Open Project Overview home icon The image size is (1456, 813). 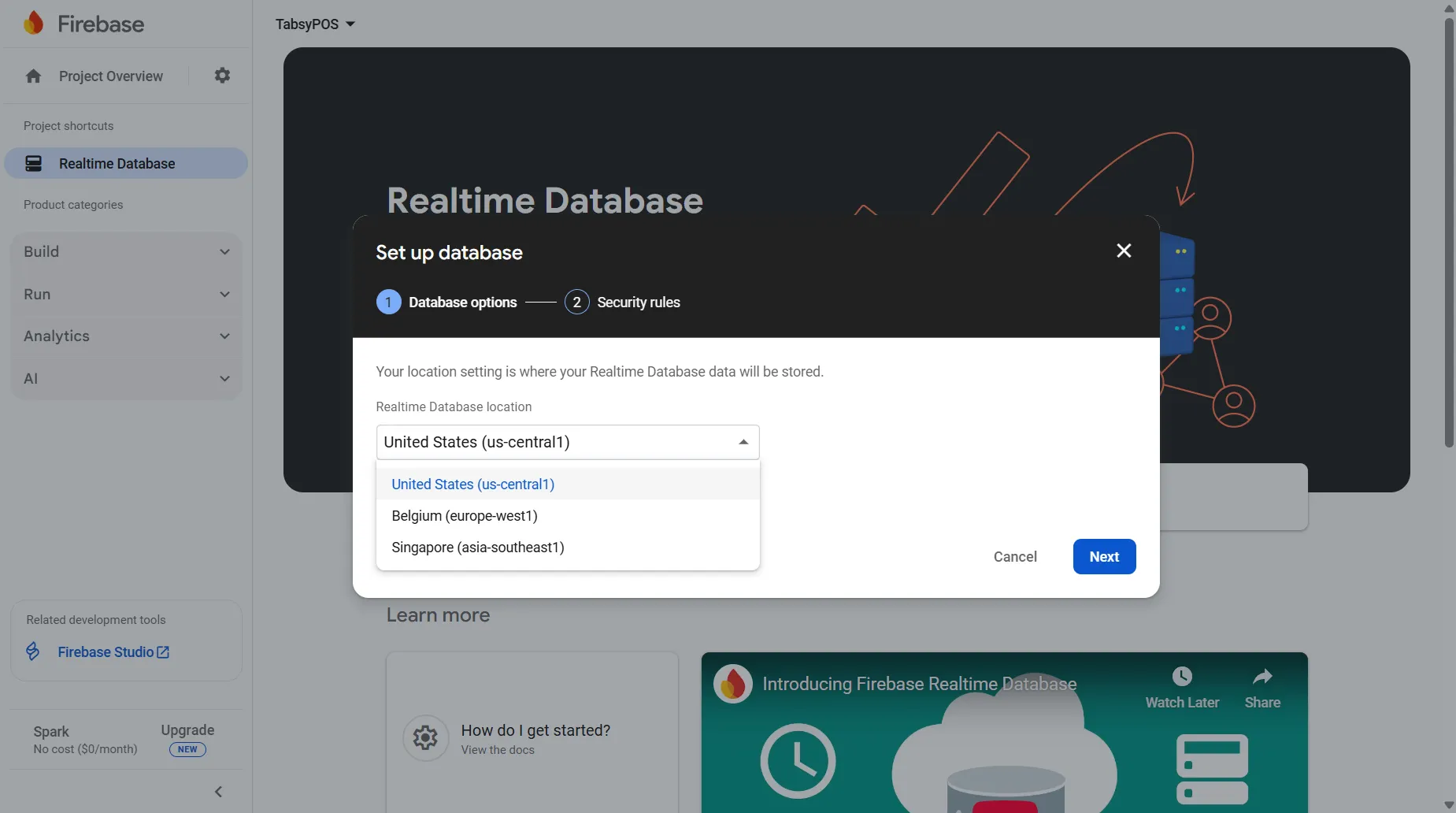pyautogui.click(x=33, y=76)
